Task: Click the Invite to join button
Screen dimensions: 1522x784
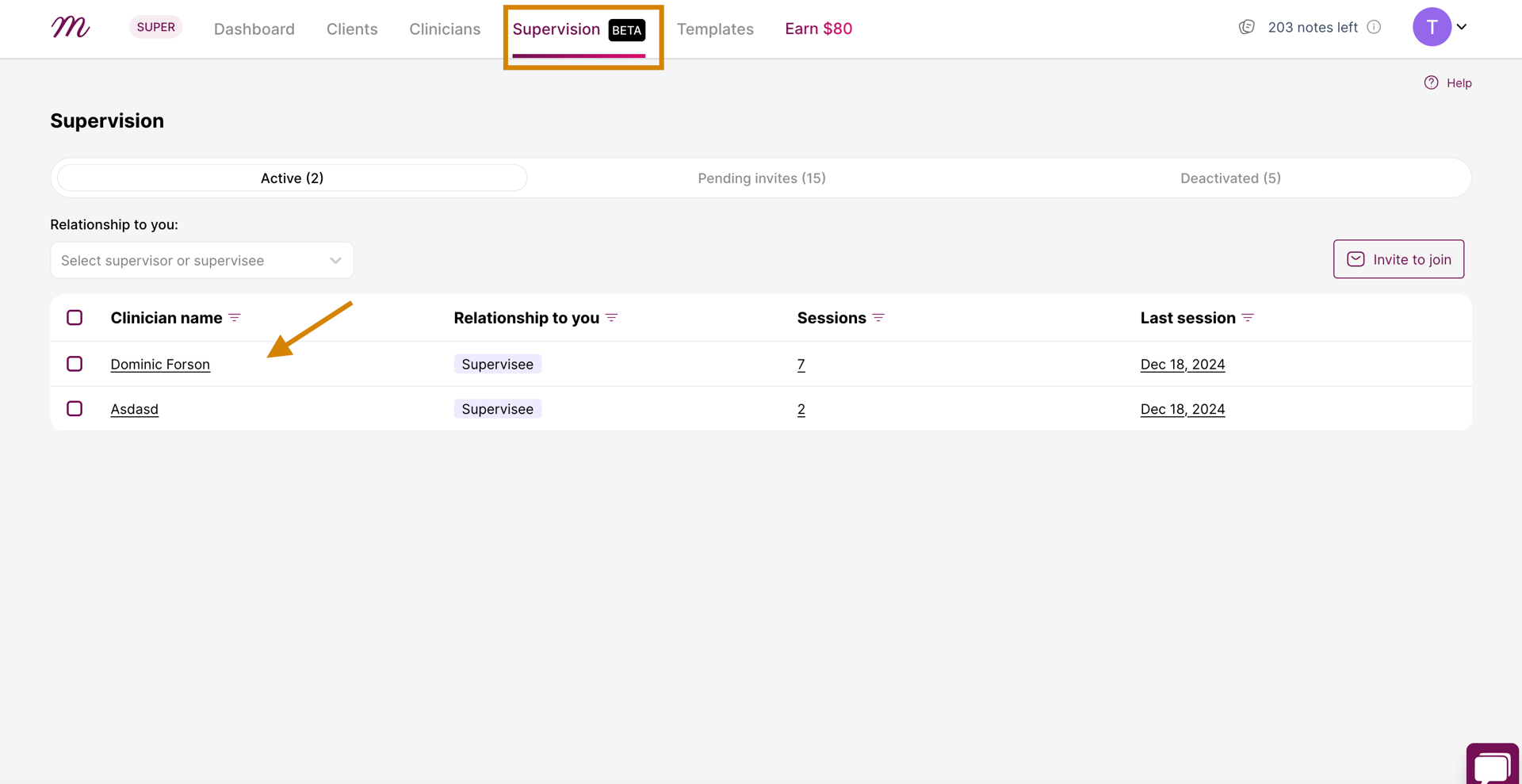Action: coord(1398,259)
